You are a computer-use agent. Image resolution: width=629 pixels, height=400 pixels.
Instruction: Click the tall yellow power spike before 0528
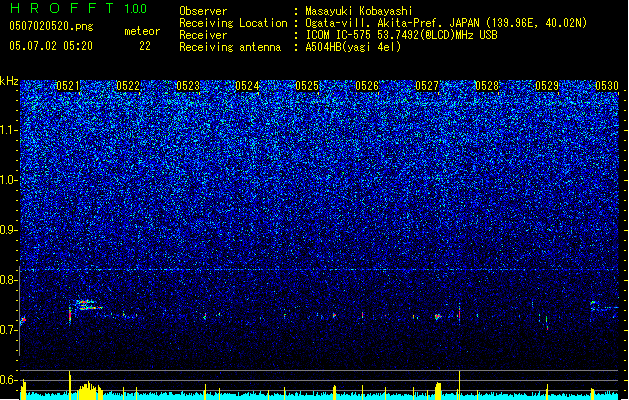pos(459,385)
